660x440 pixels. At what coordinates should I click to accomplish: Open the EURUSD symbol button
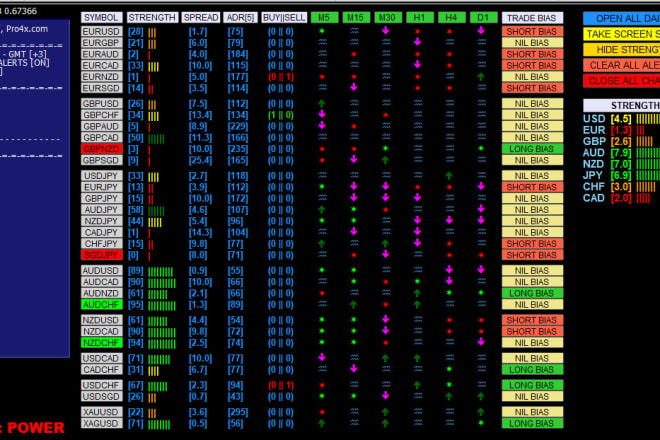click(101, 31)
